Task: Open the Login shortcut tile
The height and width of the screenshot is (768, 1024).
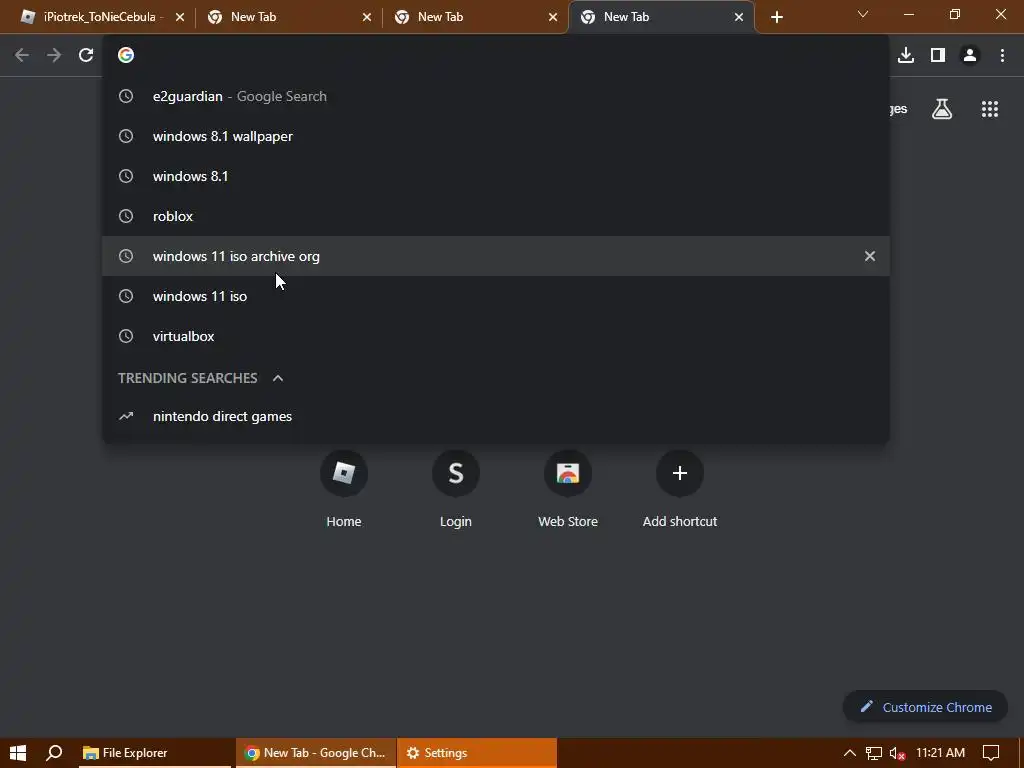Action: point(456,490)
